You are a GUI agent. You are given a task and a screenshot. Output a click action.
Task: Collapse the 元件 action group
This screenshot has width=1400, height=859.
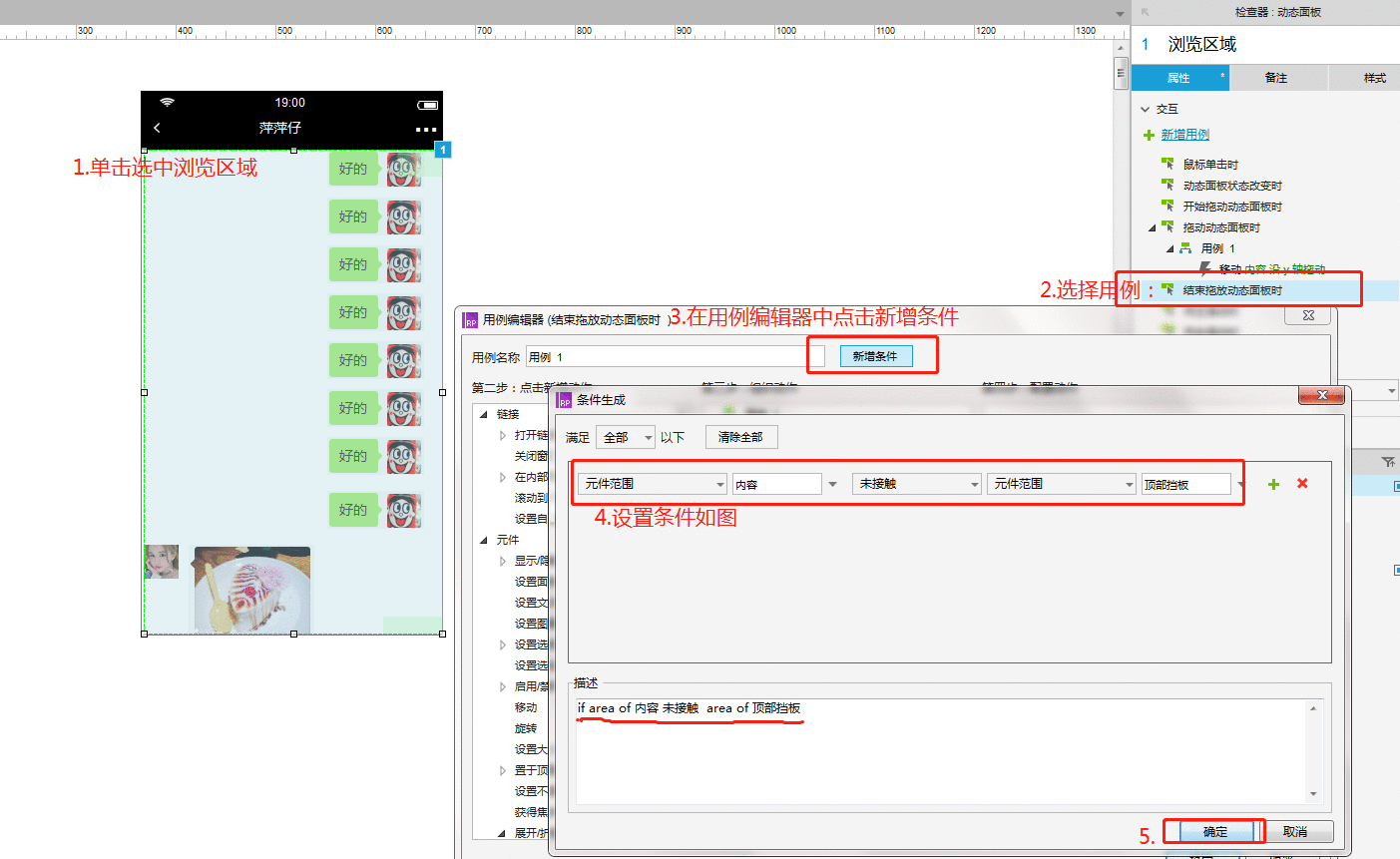[x=484, y=540]
